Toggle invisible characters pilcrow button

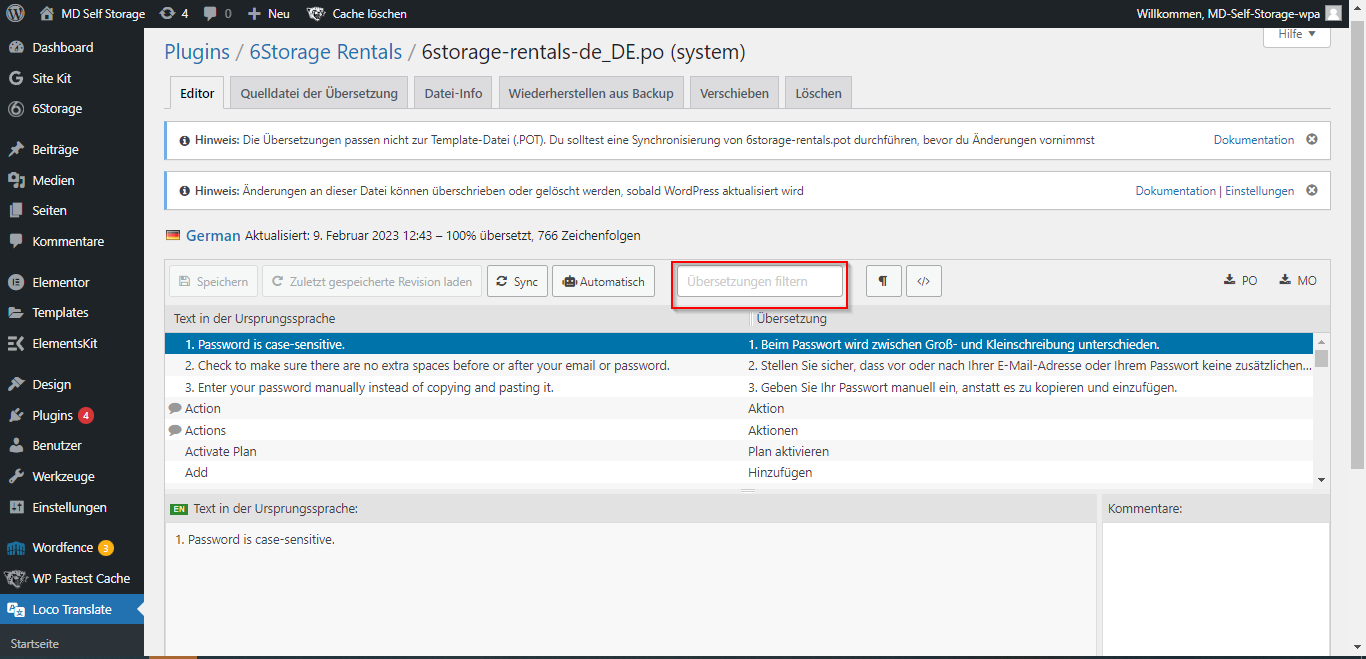(883, 281)
